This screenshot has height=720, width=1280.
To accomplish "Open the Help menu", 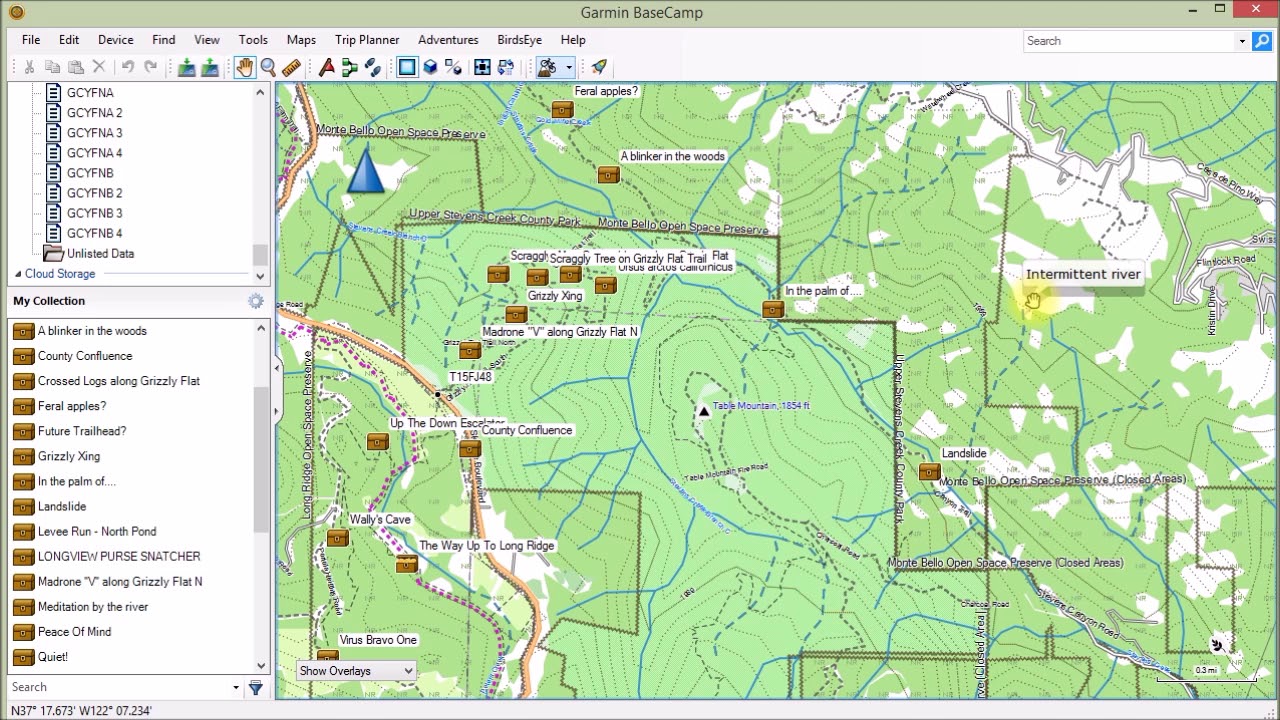I will [573, 40].
